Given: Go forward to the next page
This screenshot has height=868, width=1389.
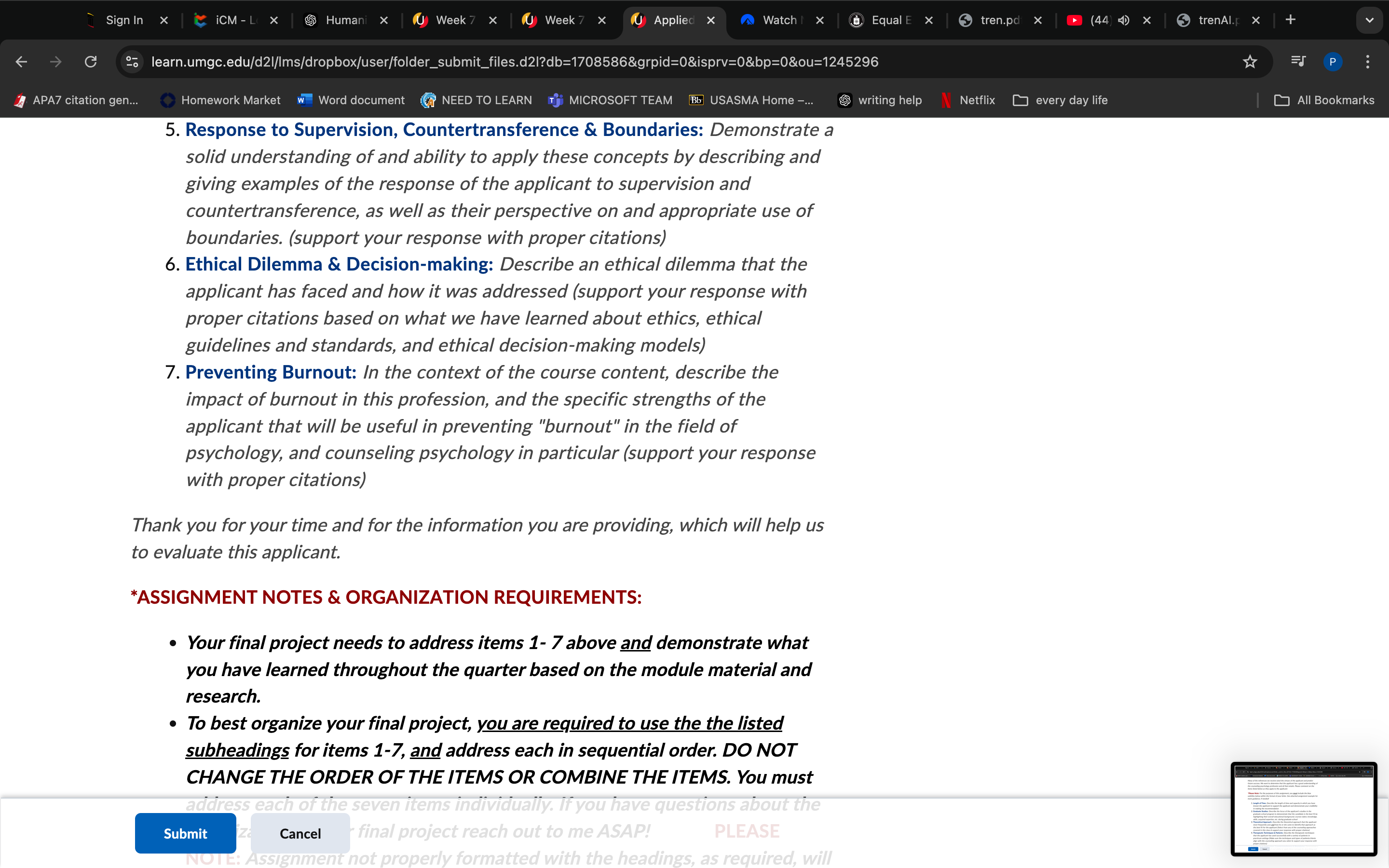Looking at the screenshot, I should (55, 61).
